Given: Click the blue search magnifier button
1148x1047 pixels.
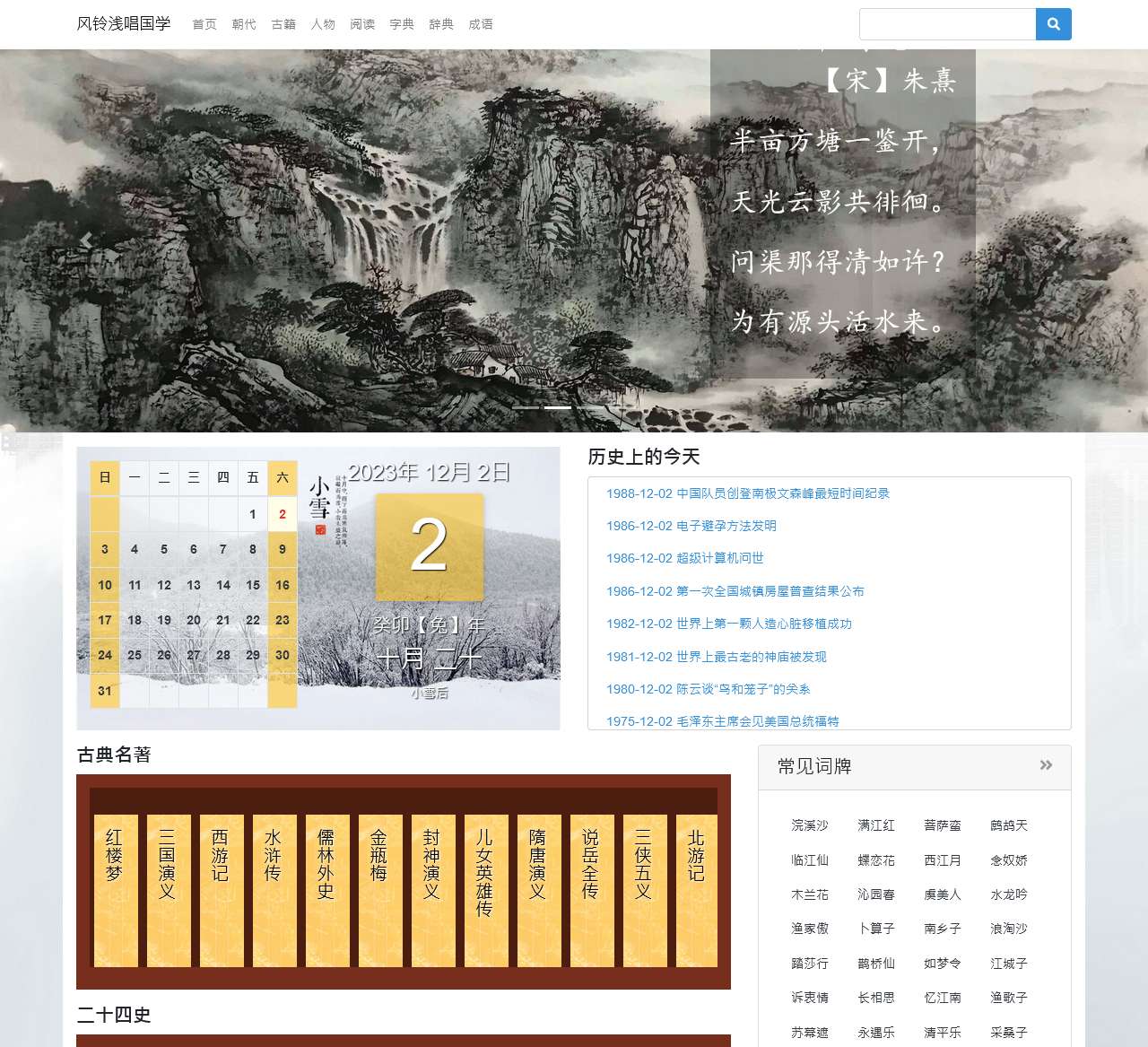Looking at the screenshot, I should pyautogui.click(x=1054, y=24).
